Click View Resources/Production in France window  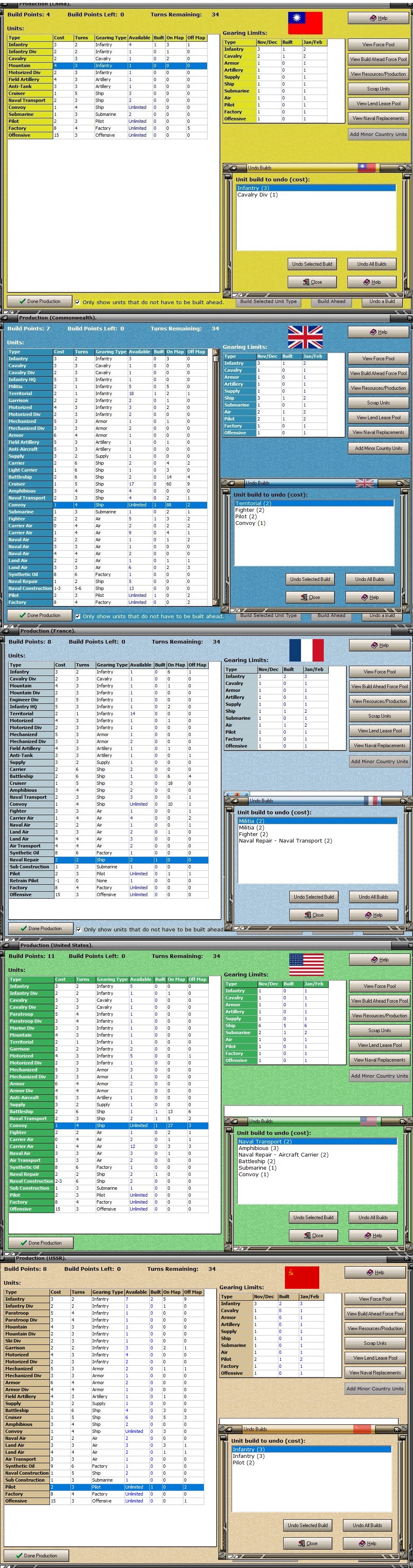point(379,701)
